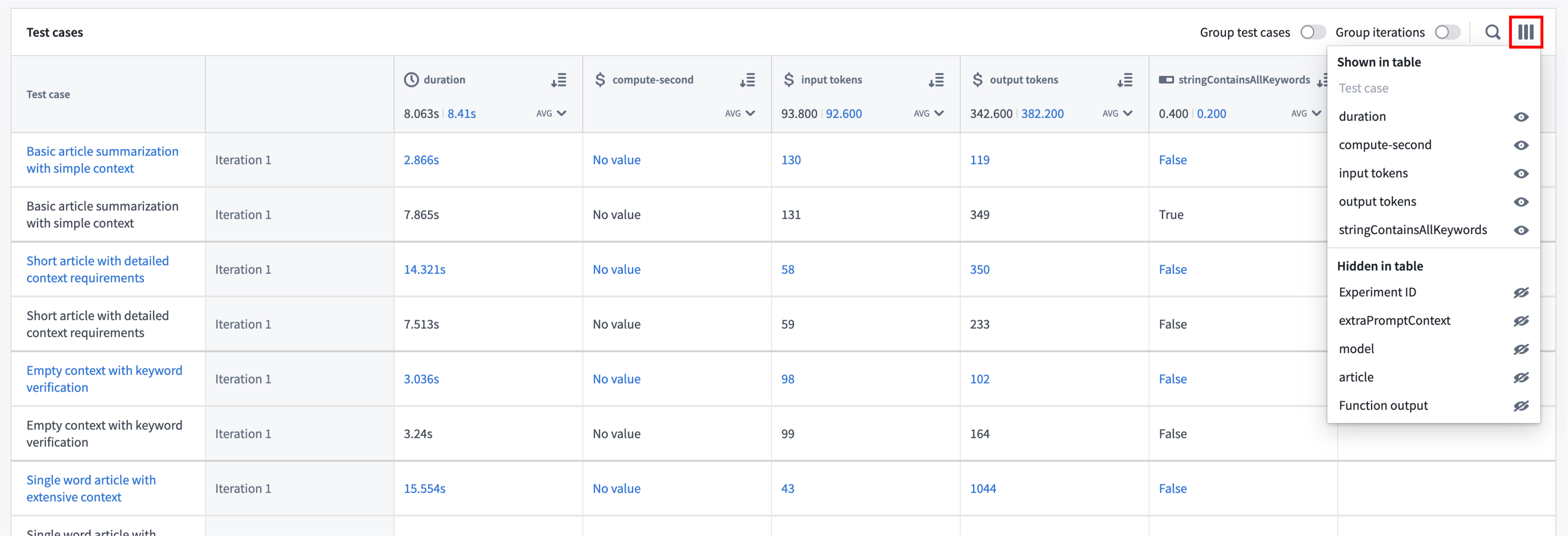Open the column settings icon
This screenshot has width=1568, height=536.
[1526, 32]
